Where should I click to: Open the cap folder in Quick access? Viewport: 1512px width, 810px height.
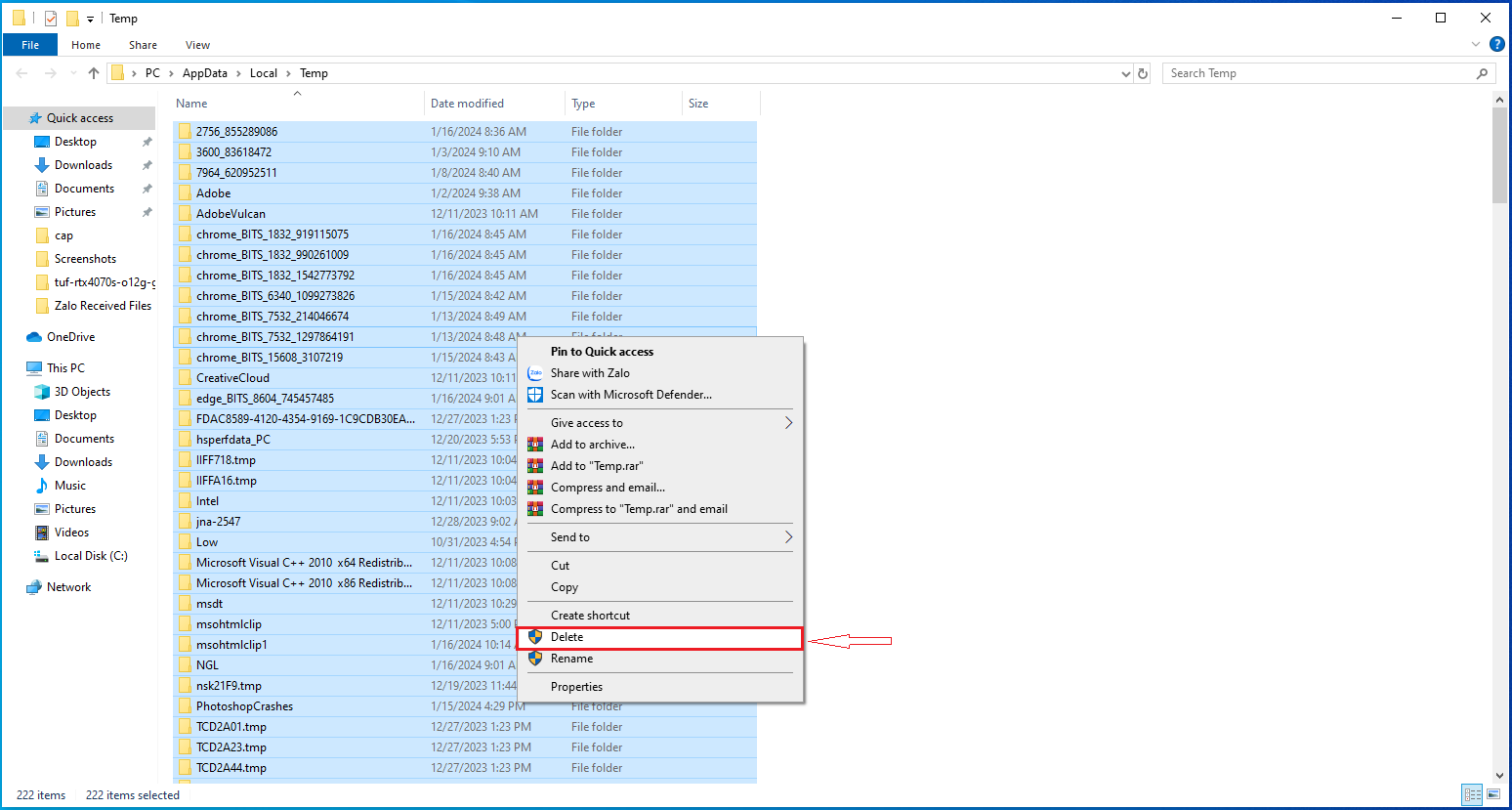coord(63,235)
